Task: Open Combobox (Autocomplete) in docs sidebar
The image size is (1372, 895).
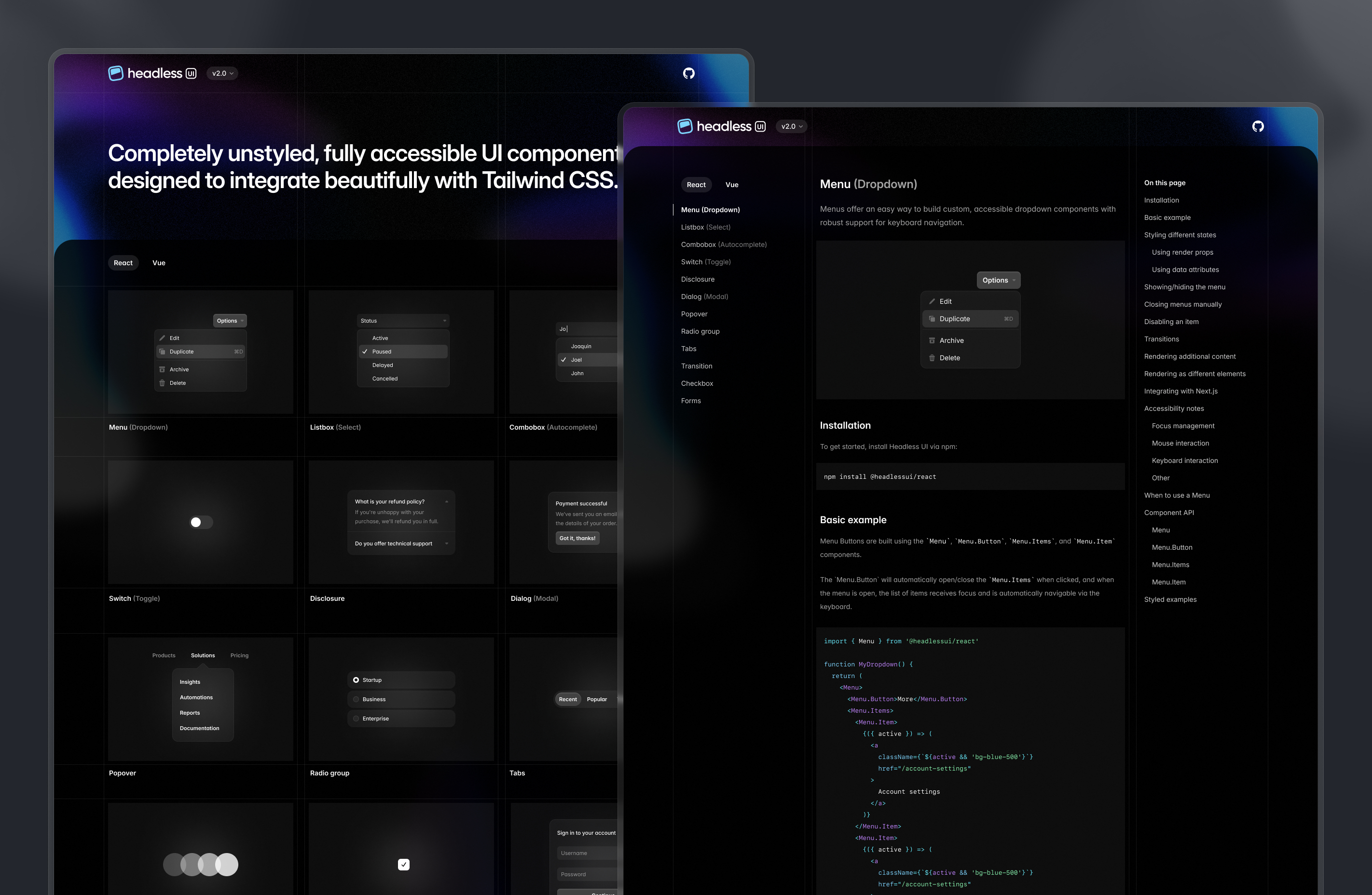Action: click(x=724, y=244)
